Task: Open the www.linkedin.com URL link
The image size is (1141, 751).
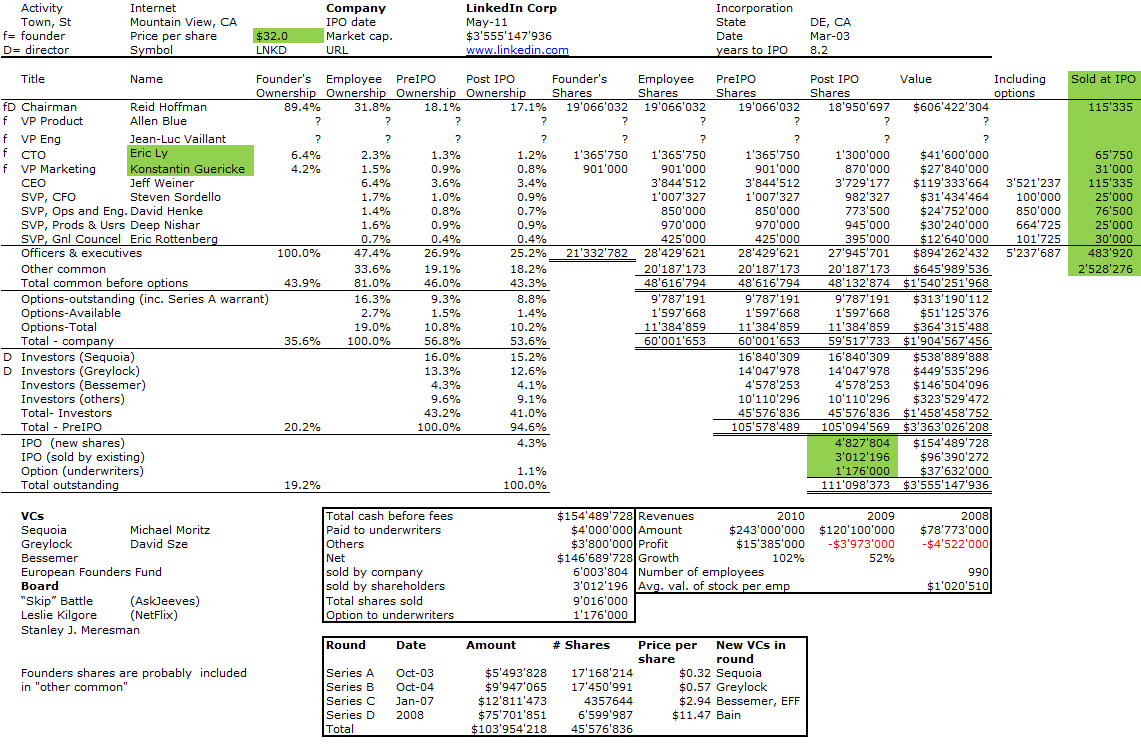Action: pyautogui.click(x=517, y=50)
